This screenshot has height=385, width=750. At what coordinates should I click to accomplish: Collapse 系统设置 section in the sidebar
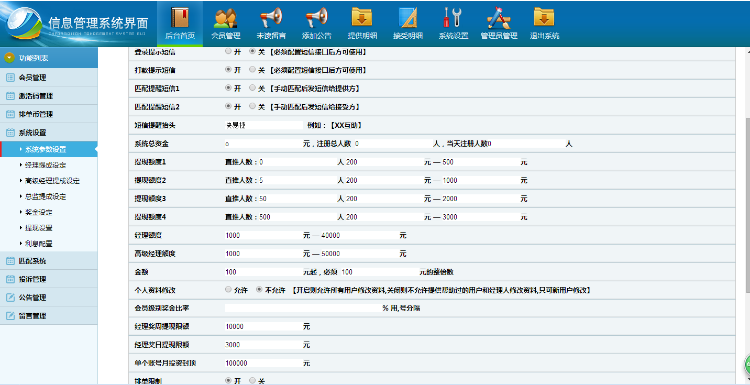[x=49, y=132]
